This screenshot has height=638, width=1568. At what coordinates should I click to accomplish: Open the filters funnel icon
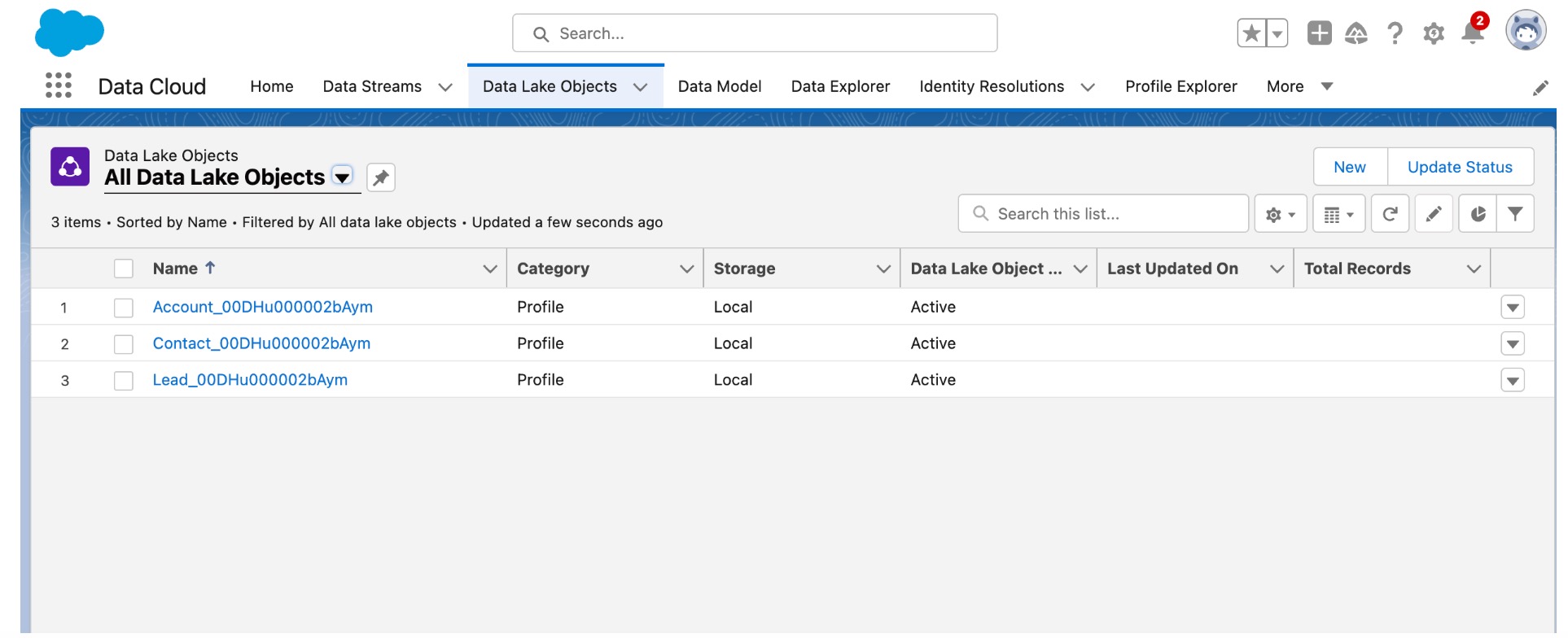[1515, 214]
